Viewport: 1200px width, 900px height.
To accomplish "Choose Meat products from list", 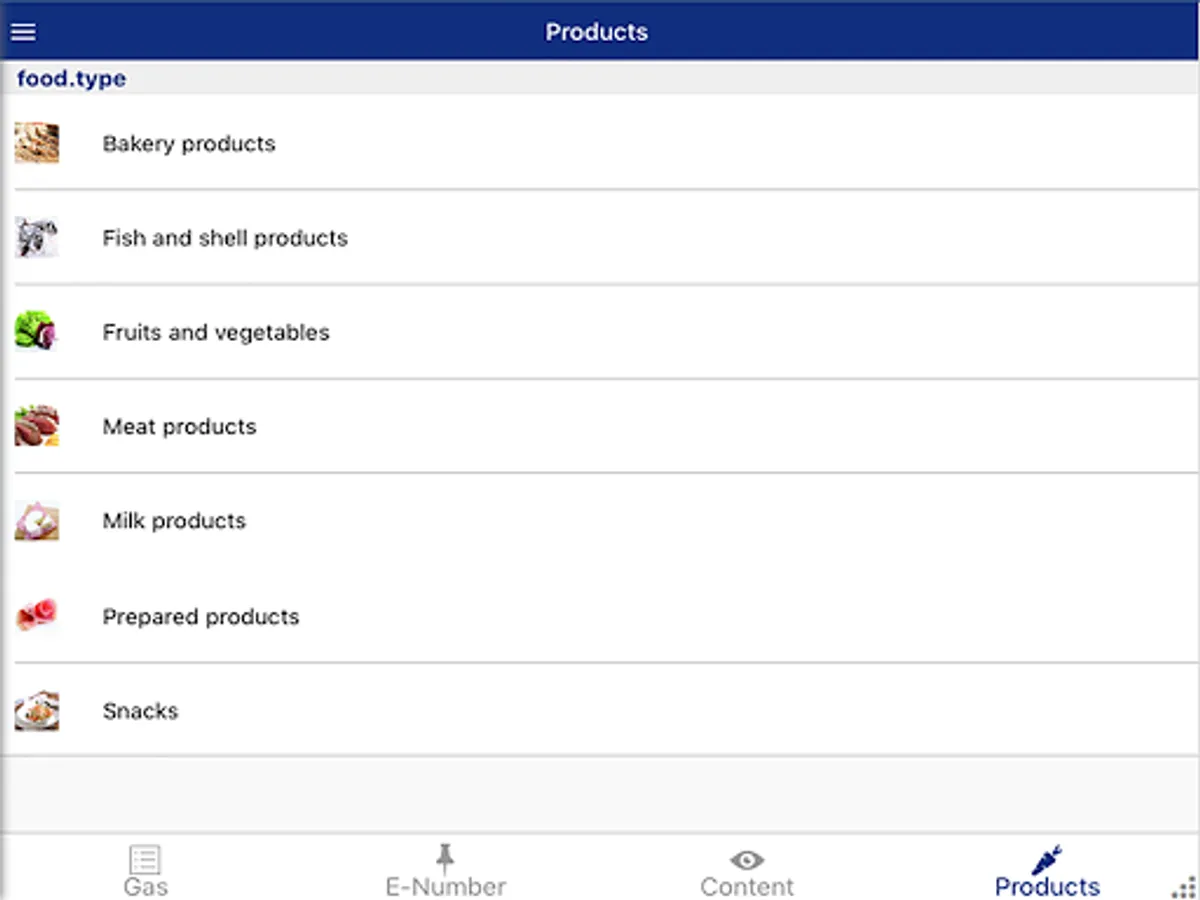I will 180,427.
